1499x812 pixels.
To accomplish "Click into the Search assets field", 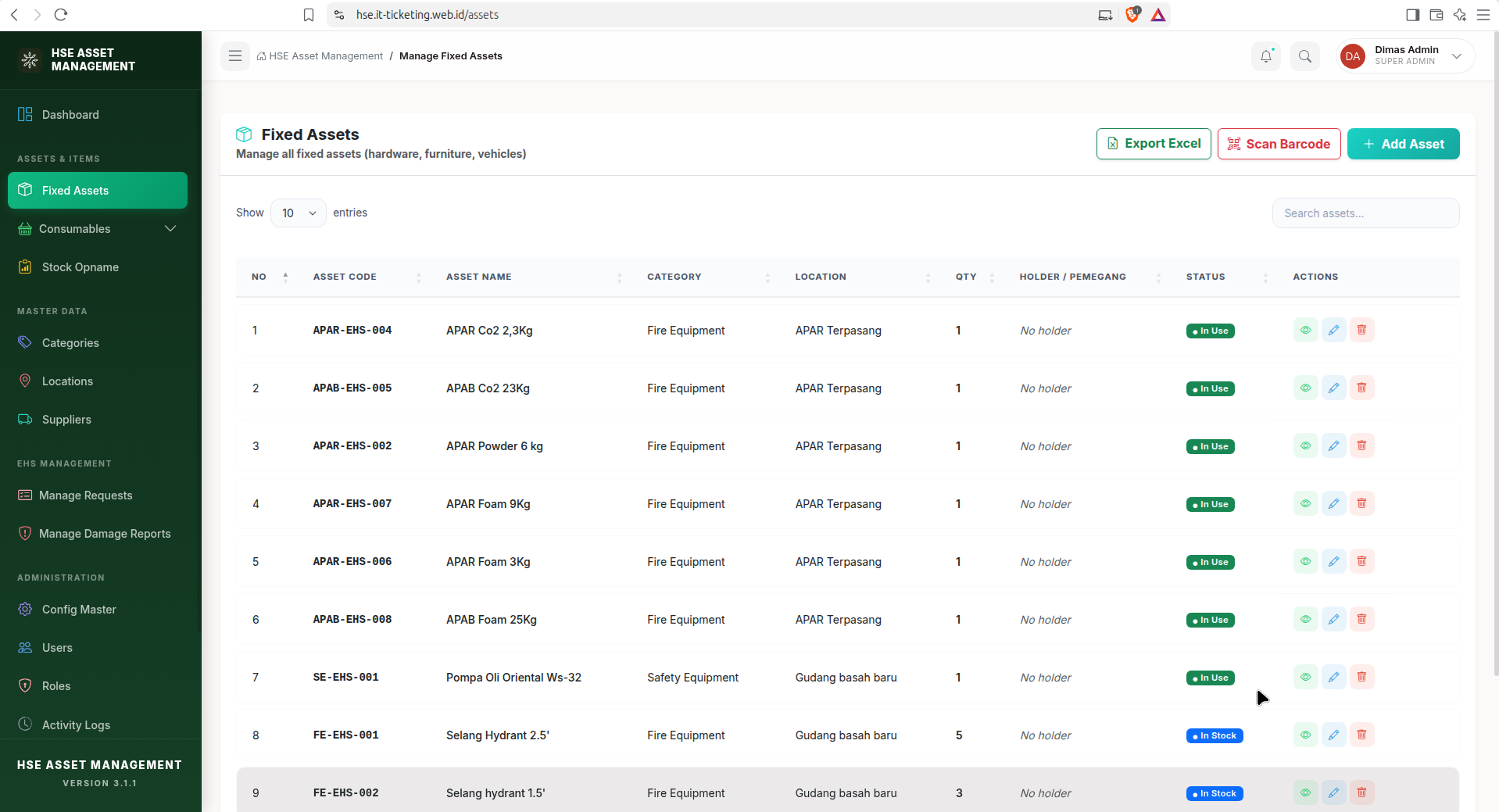I will (x=1365, y=213).
